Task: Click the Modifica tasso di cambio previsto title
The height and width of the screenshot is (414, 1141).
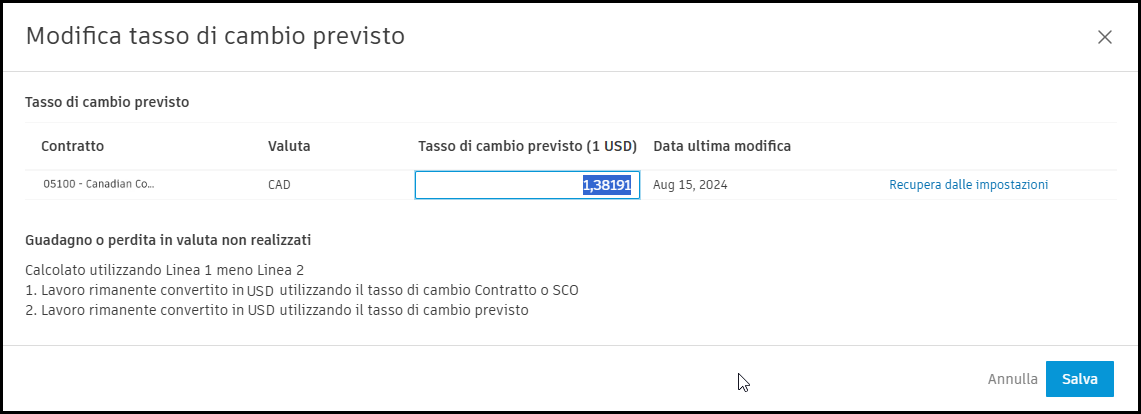Action: (x=215, y=36)
